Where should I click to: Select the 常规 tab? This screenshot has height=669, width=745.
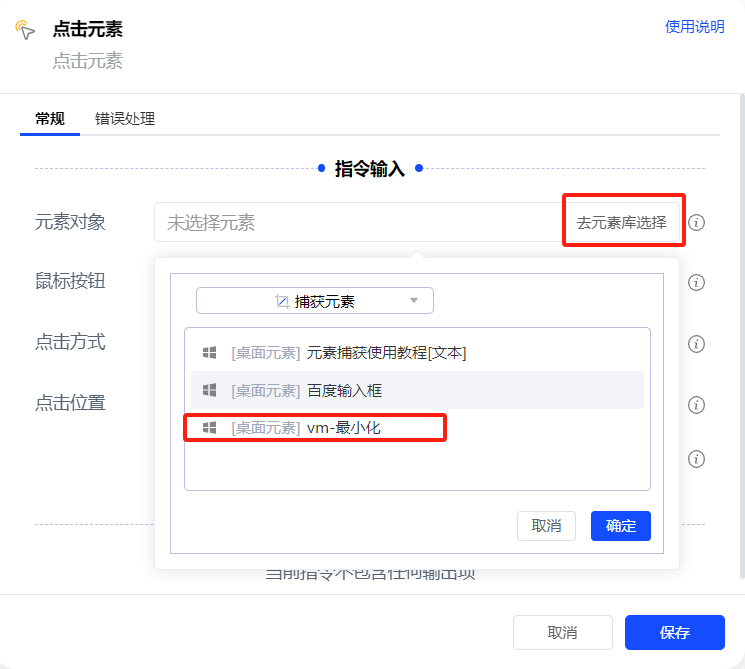(50, 119)
